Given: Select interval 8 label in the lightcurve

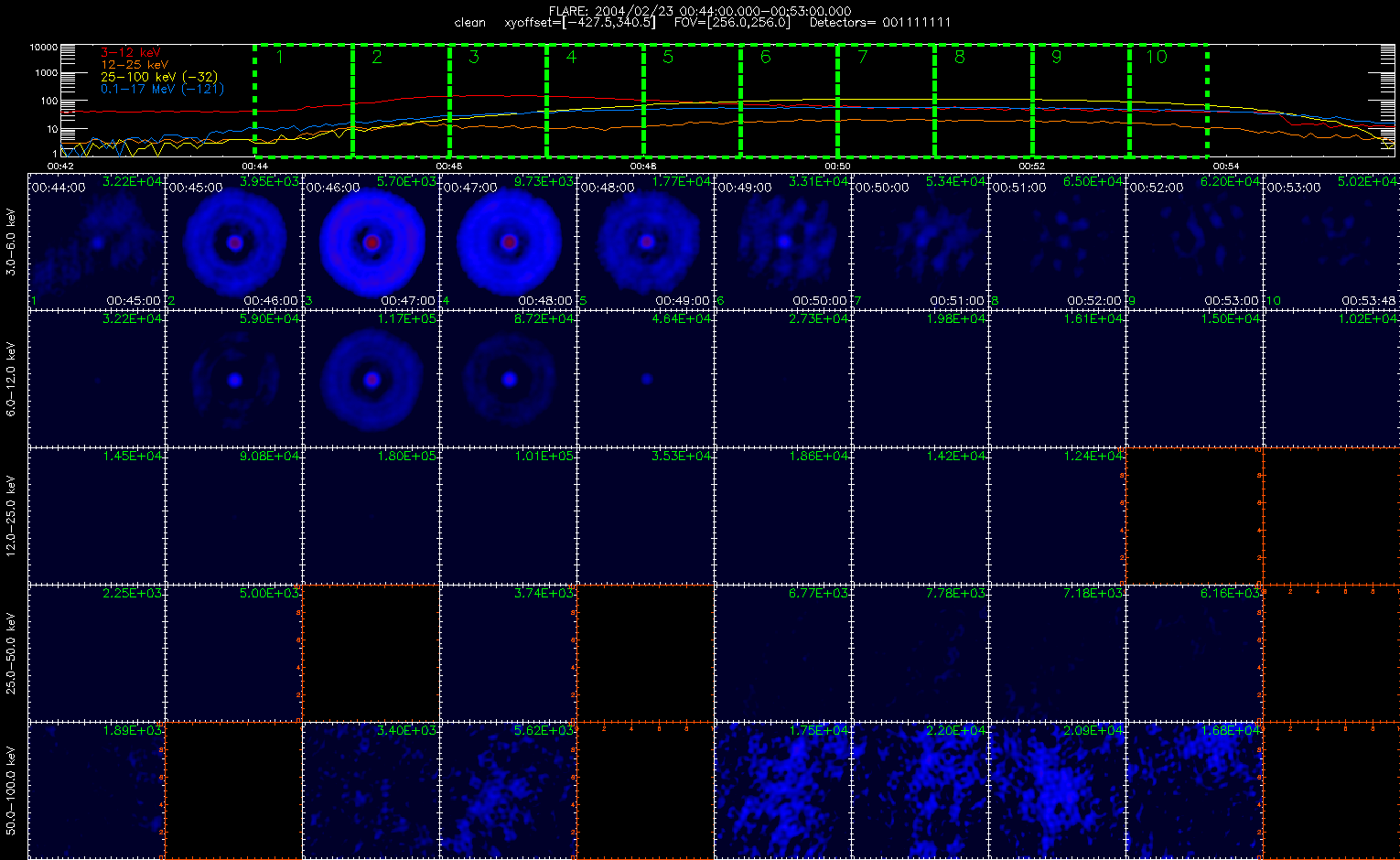Looking at the screenshot, I should click(959, 57).
